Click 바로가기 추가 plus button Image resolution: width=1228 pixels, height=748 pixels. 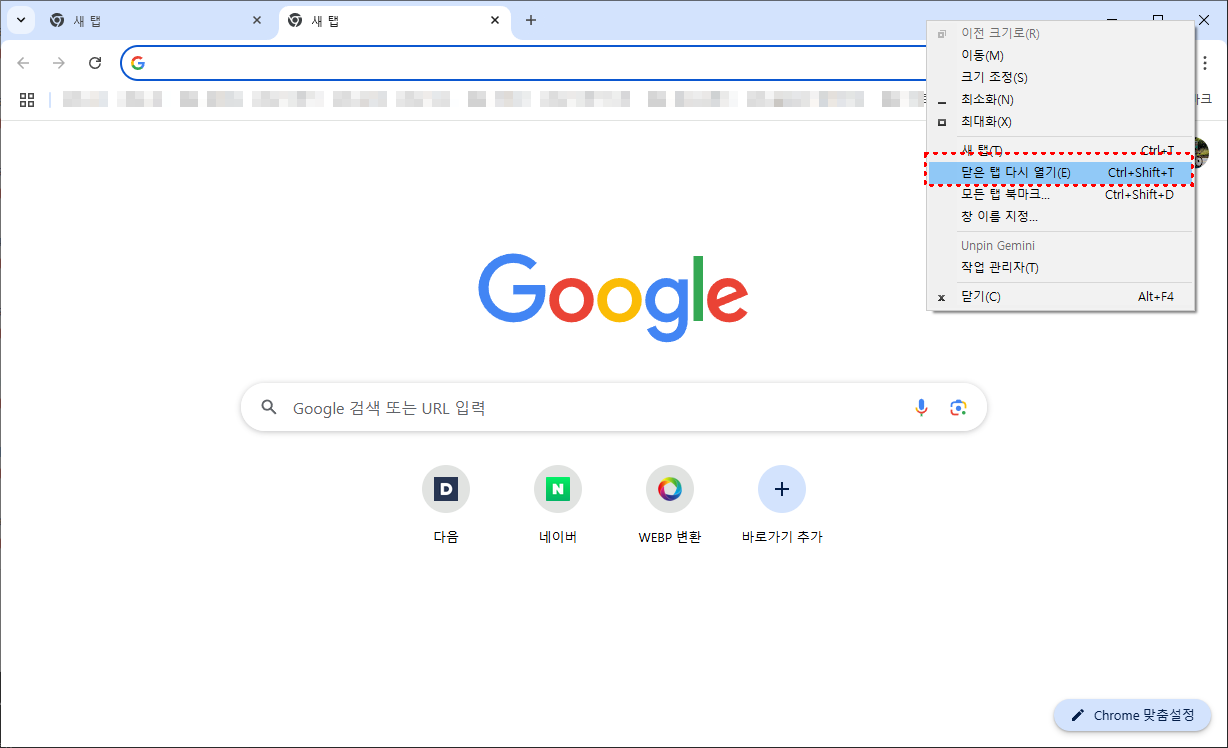coord(782,489)
